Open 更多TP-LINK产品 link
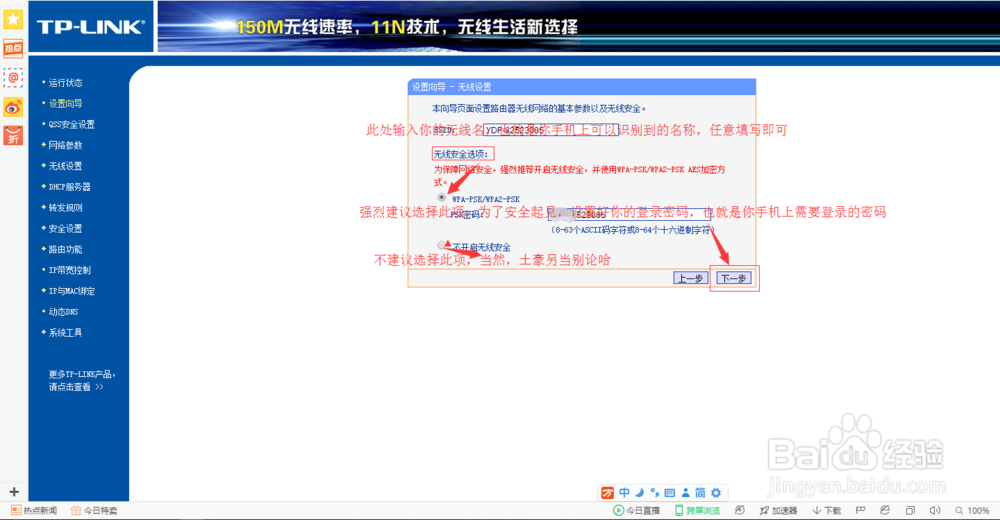The height and width of the screenshot is (520, 1000). pyautogui.click(x=82, y=380)
